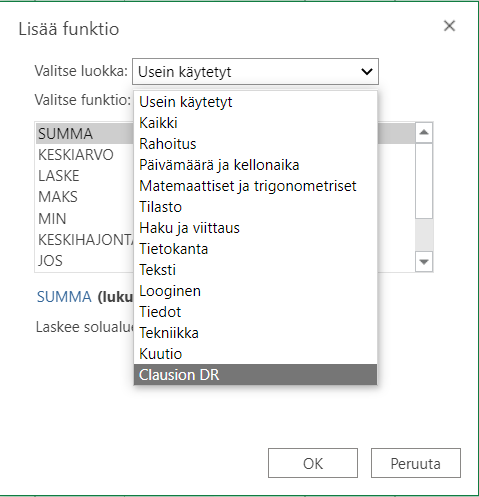Click scroll up arrow in function list
479x497 pixels.
[424, 132]
